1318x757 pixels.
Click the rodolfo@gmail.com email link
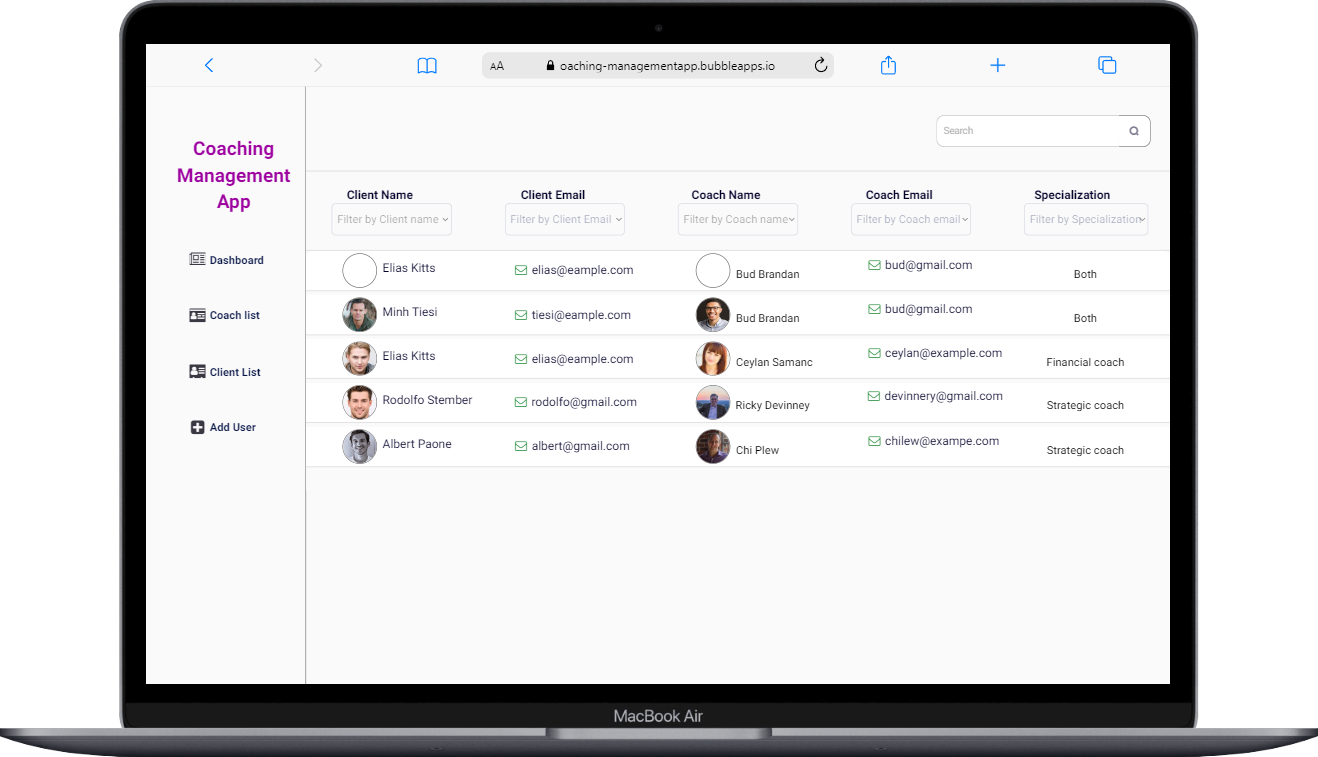(x=584, y=402)
